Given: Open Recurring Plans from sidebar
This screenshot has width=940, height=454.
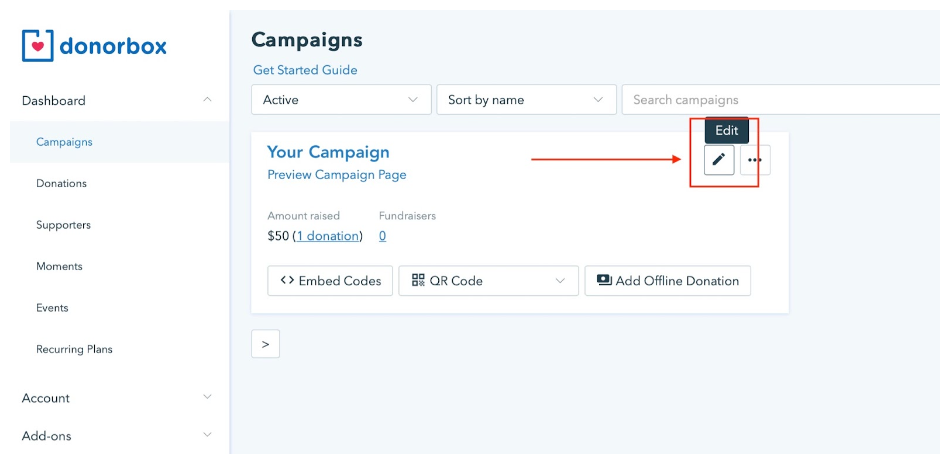Looking at the screenshot, I should click(74, 350).
